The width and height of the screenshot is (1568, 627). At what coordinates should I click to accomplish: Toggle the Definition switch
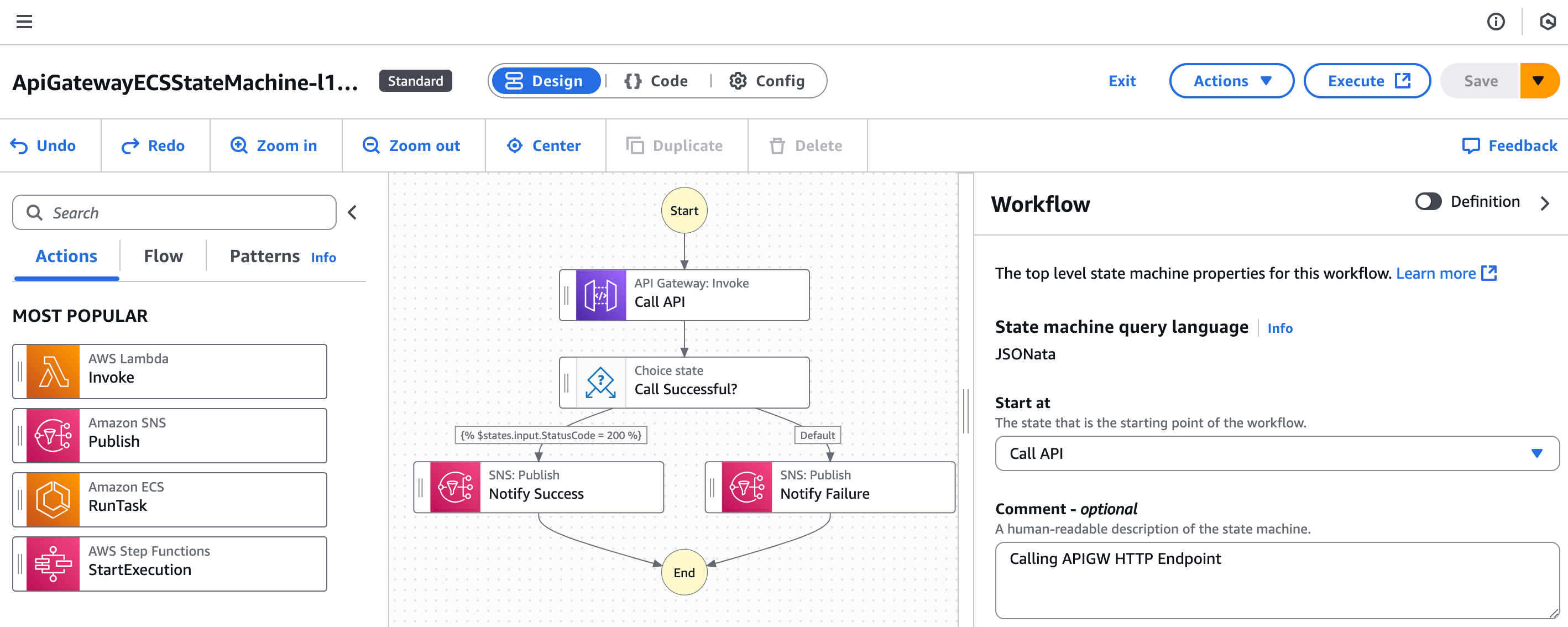(x=1428, y=201)
